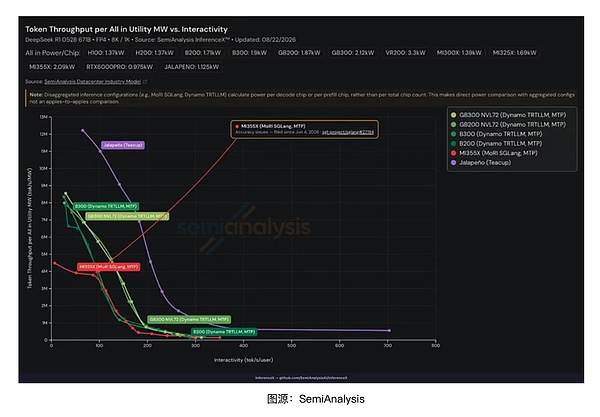This screenshot has height=417, width=600.
Task: Click the 'All in Power/Chip:' label
Action: 53,53
